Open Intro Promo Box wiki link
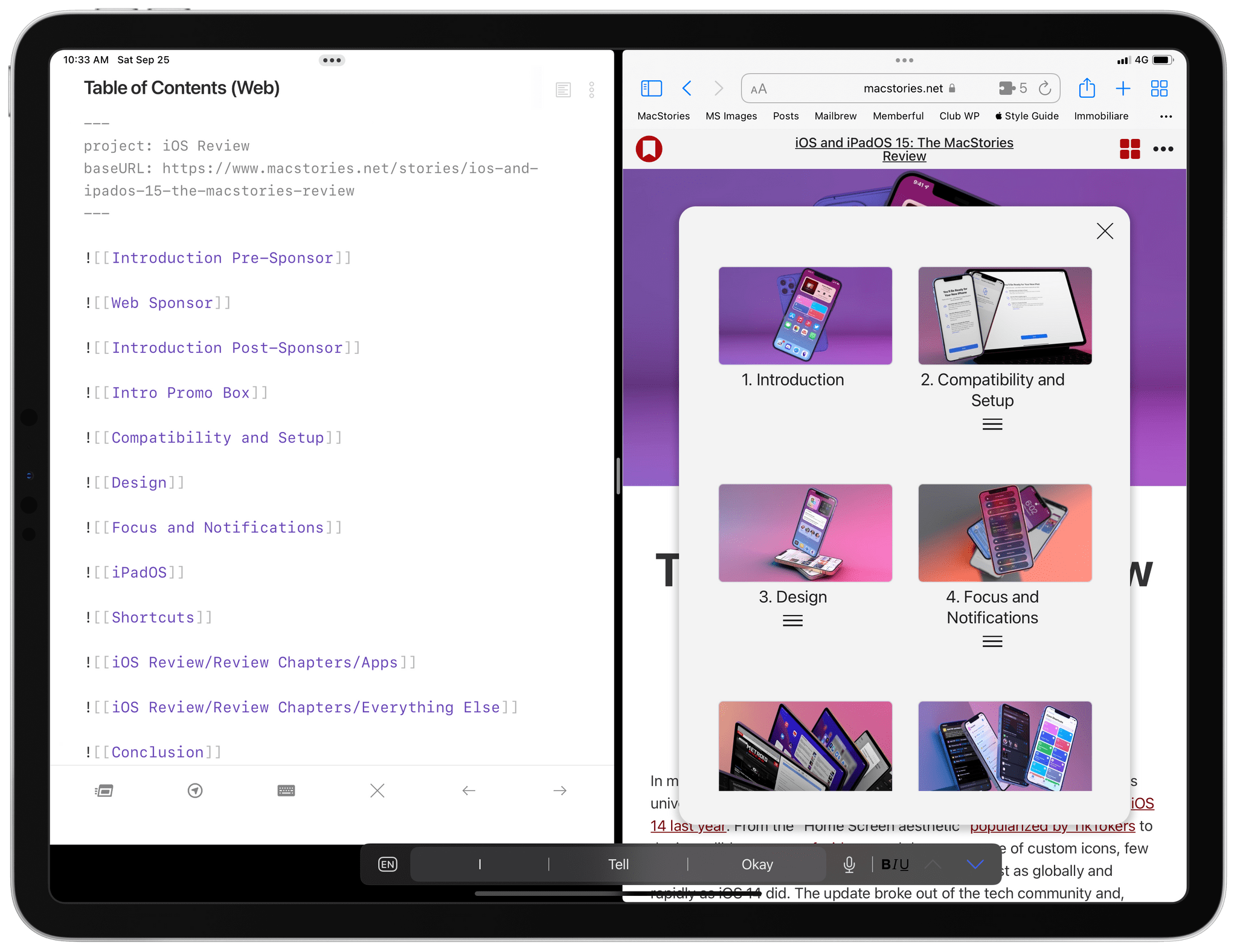 [181, 393]
